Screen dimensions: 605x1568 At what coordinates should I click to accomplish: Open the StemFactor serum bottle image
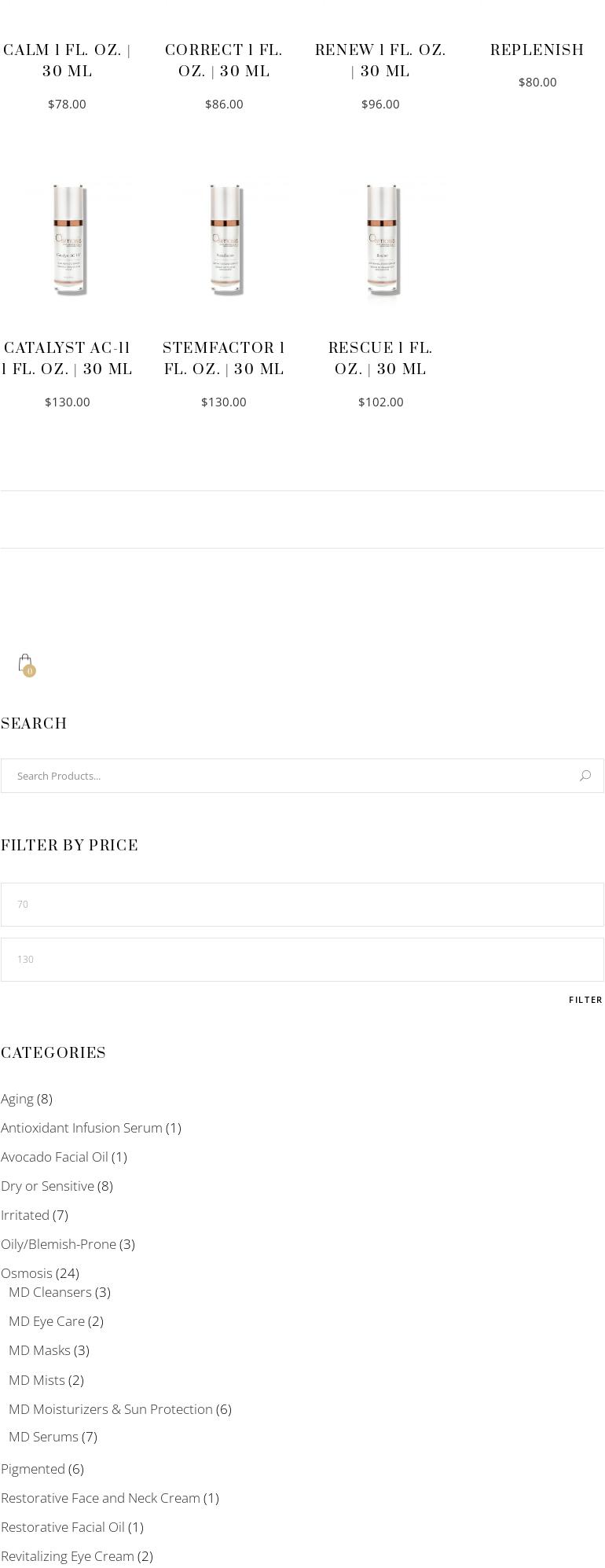coord(224,240)
